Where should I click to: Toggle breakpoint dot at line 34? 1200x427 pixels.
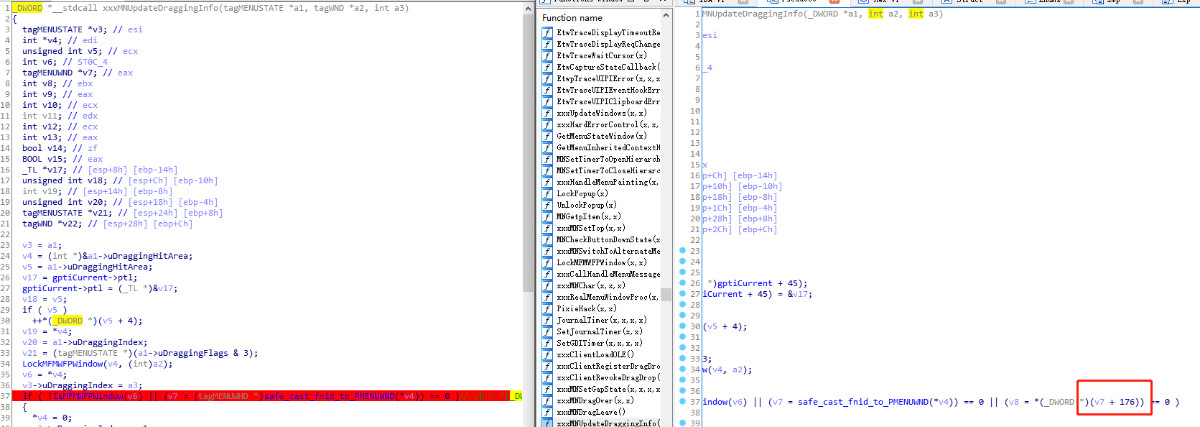682,370
